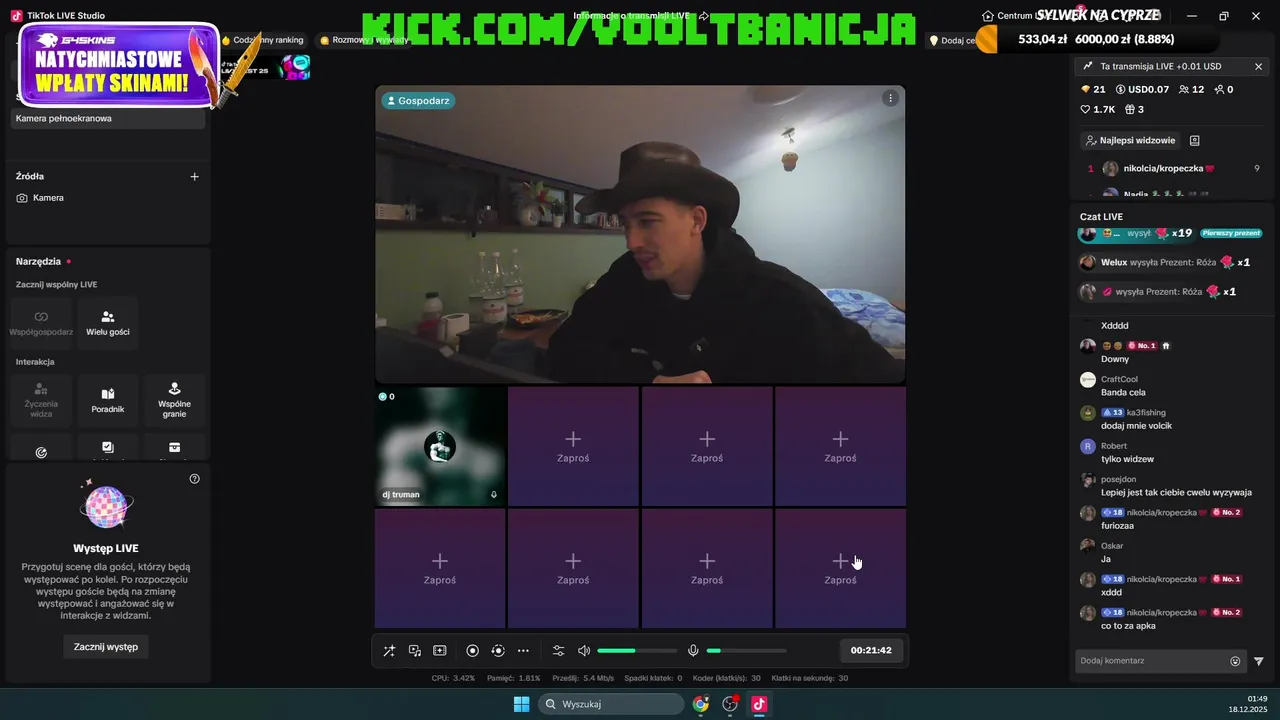Click the ranking list icon beside Najlepsi widzowie
1280x720 pixels.
pyautogui.click(x=1195, y=141)
